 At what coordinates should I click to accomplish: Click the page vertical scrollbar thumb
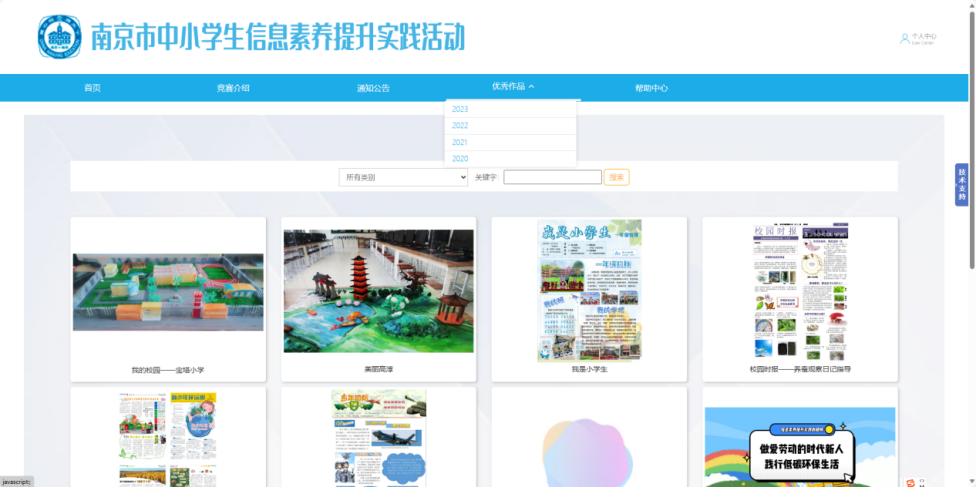972,140
